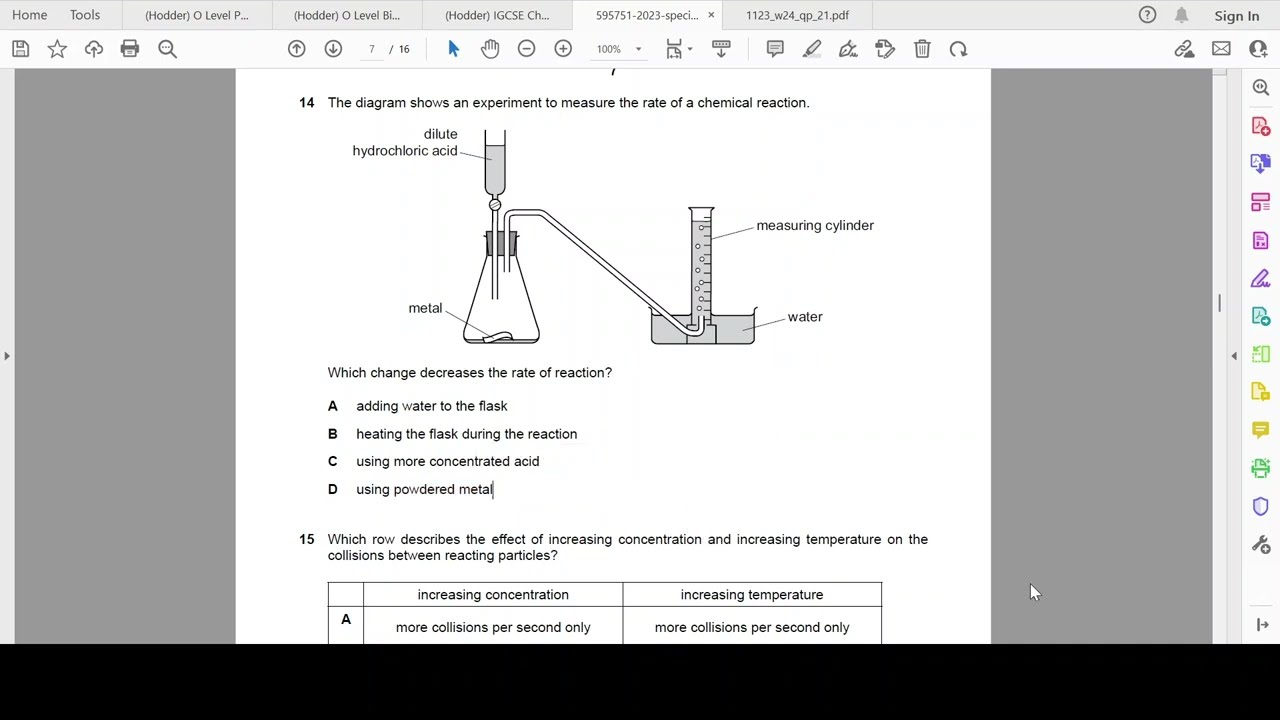1280x720 pixels.
Task: Click the delete trash icon
Action: click(x=922, y=49)
